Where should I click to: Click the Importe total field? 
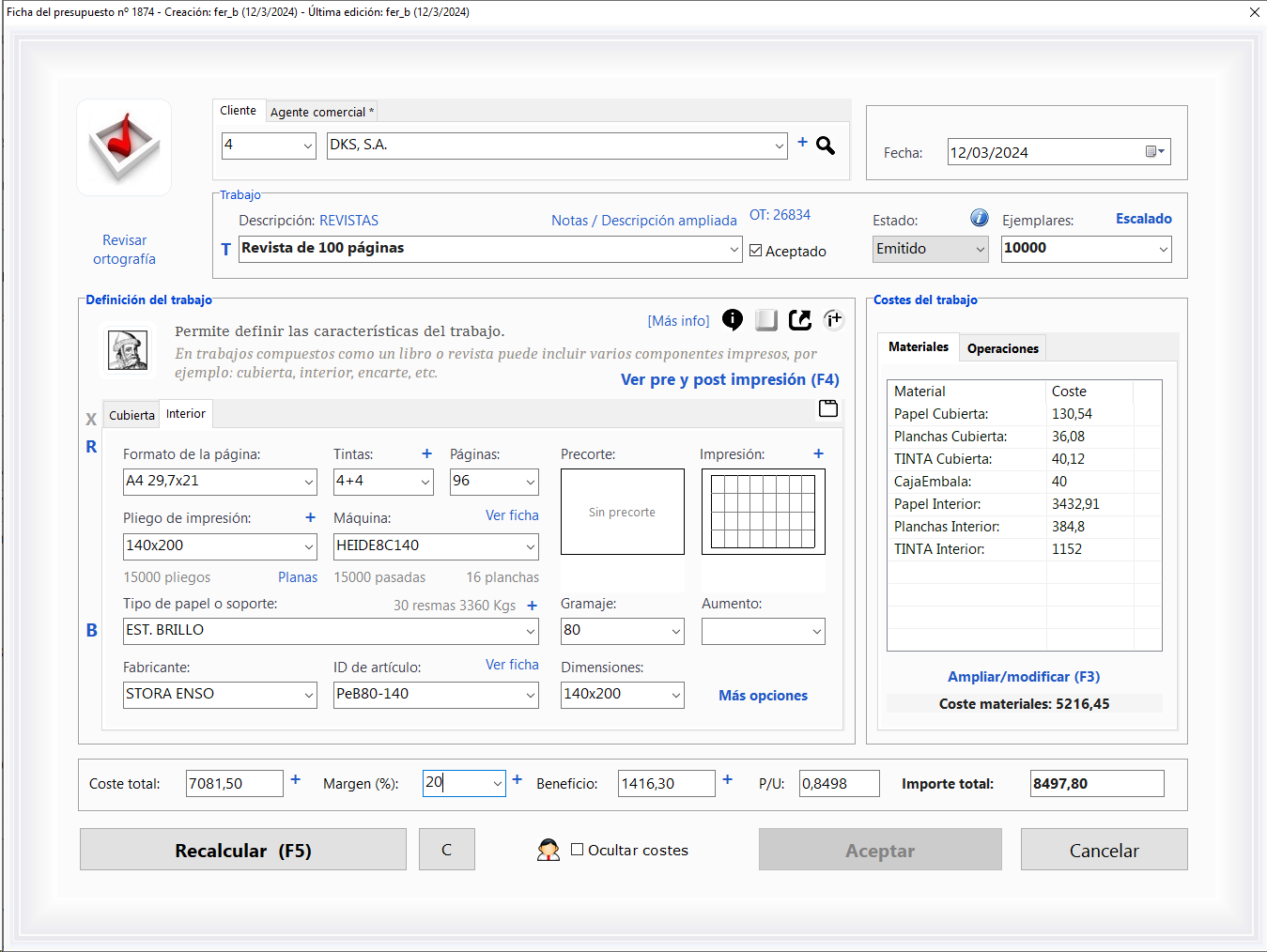[1097, 784]
